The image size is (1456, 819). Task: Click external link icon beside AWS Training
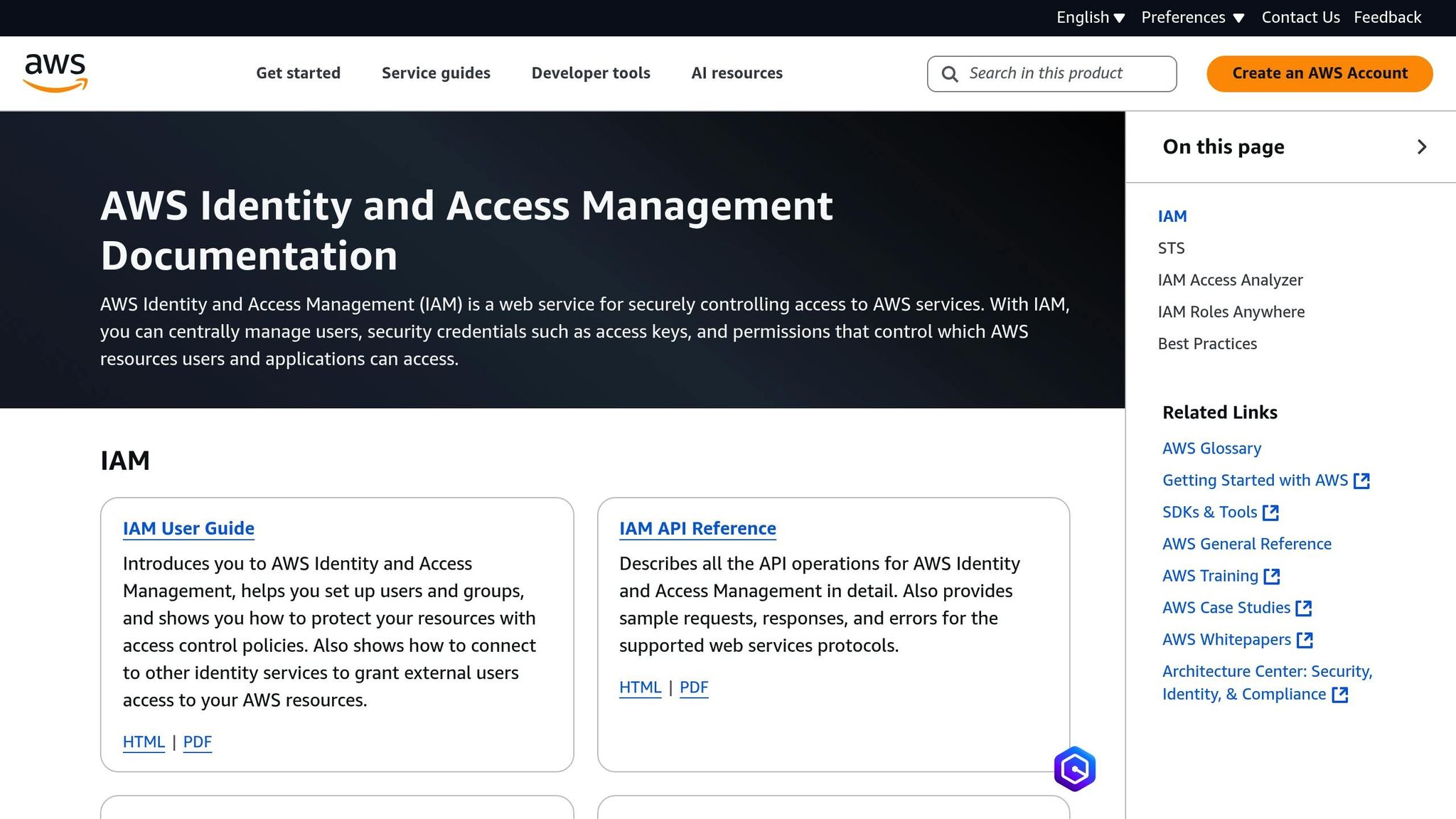(1272, 577)
